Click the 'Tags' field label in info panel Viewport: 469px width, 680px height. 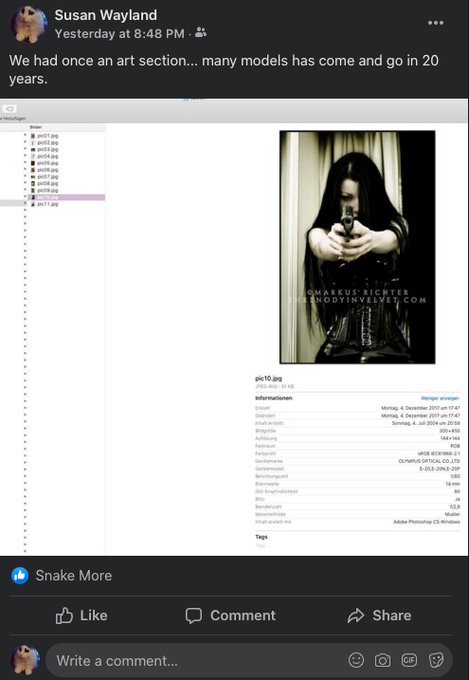point(261,537)
